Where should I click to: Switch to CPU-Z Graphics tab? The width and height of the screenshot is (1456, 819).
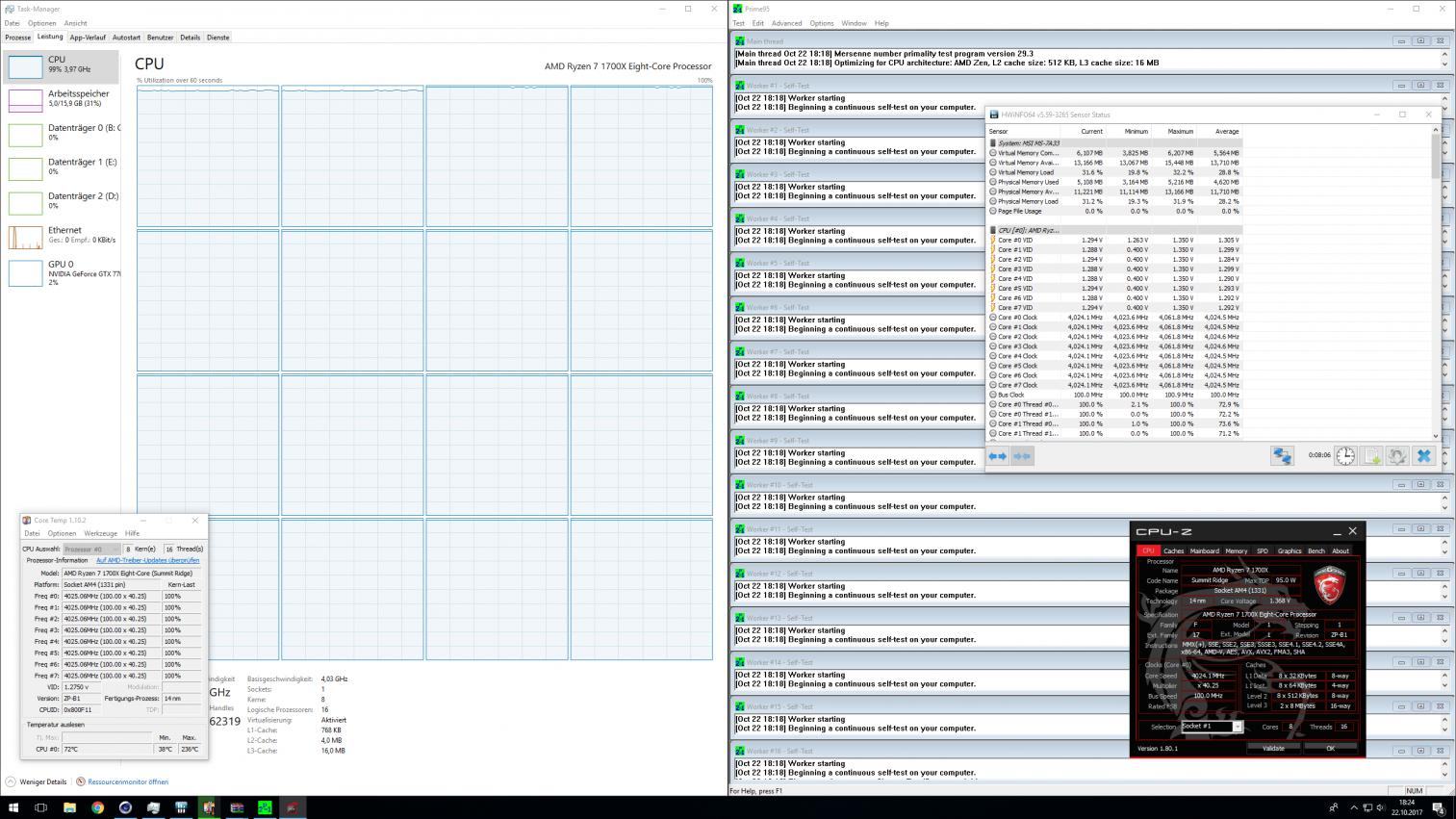point(1289,551)
